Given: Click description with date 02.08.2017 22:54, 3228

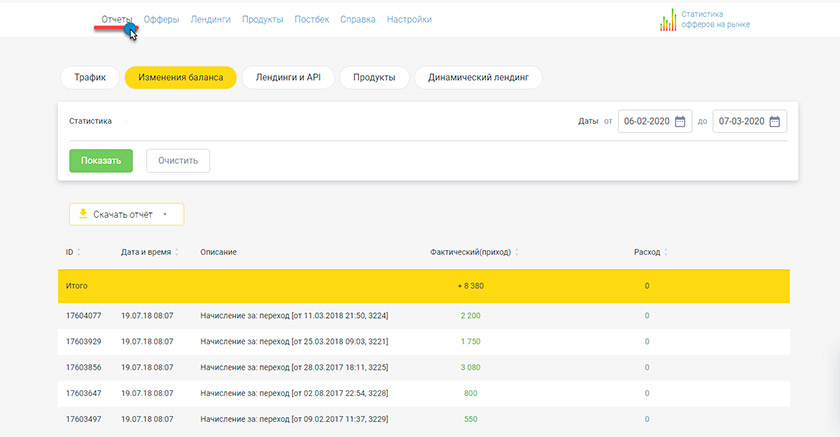Looking at the screenshot, I should [294, 393].
